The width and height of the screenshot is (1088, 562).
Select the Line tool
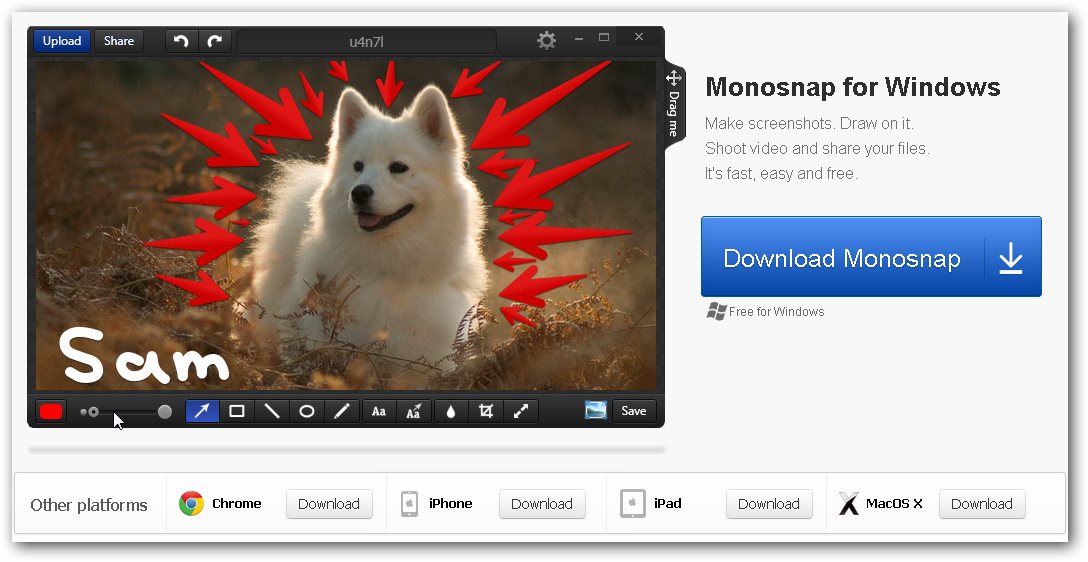pyautogui.click(x=271, y=411)
